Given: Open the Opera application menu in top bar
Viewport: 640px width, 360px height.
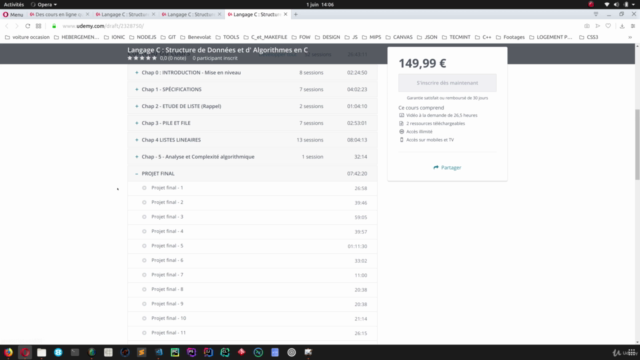Looking at the screenshot, I should click(x=44, y=4).
